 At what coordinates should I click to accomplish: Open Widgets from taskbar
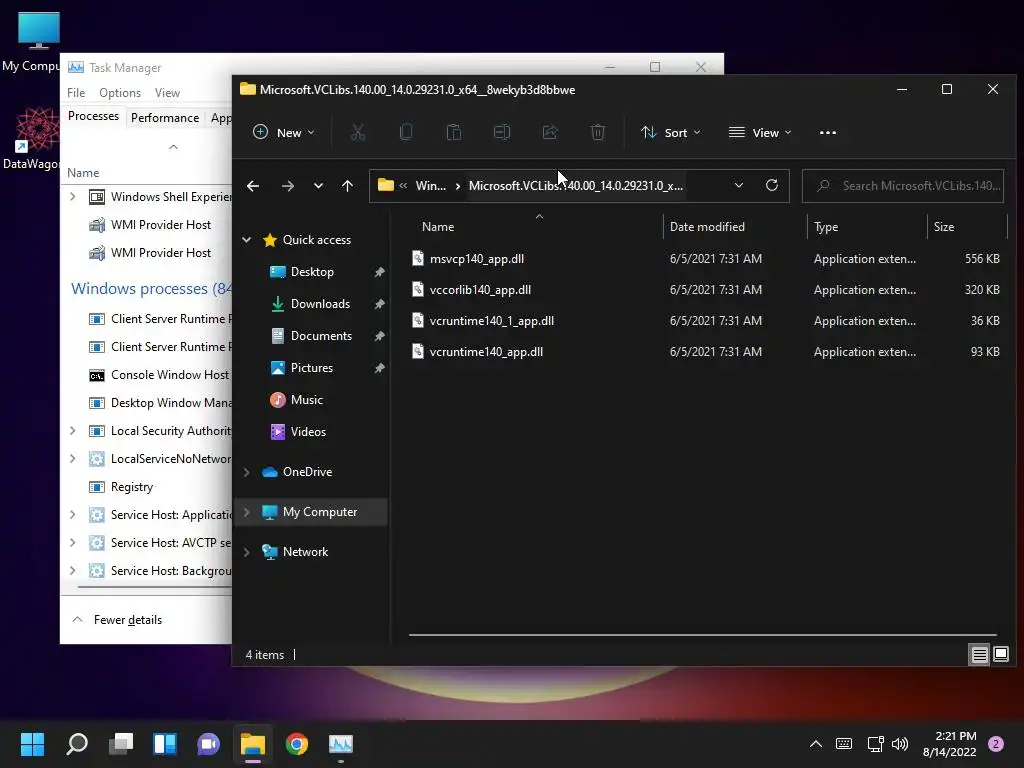click(x=165, y=744)
